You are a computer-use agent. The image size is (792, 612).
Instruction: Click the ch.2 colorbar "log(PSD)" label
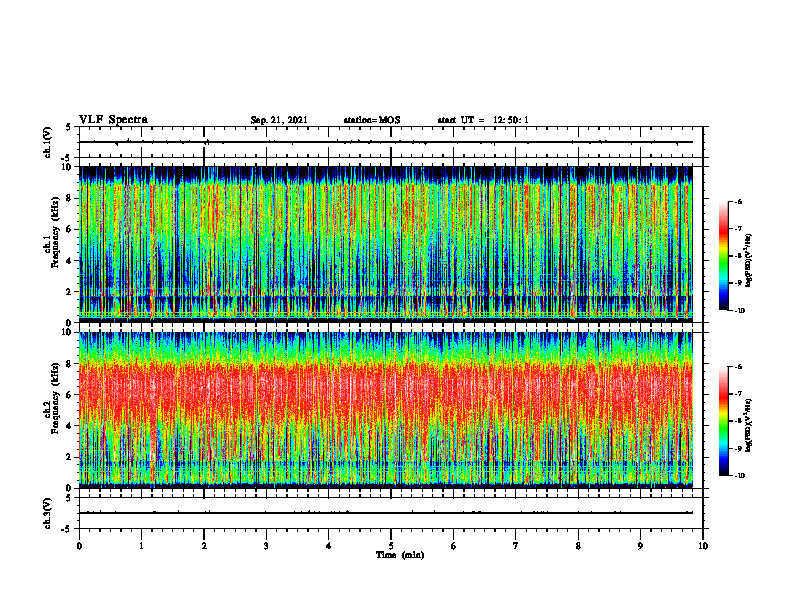click(749, 425)
